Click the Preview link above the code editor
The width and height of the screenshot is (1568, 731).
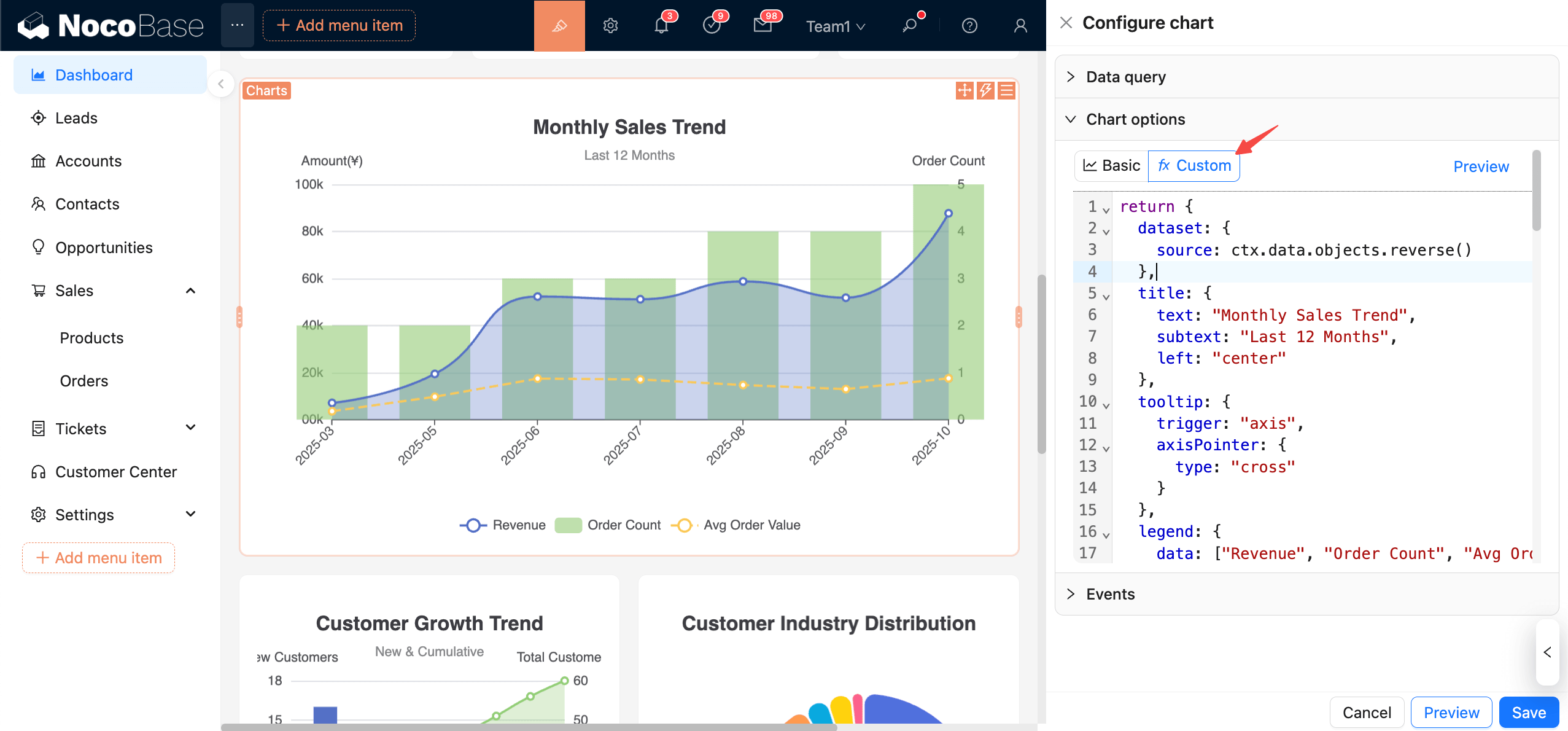(x=1480, y=166)
